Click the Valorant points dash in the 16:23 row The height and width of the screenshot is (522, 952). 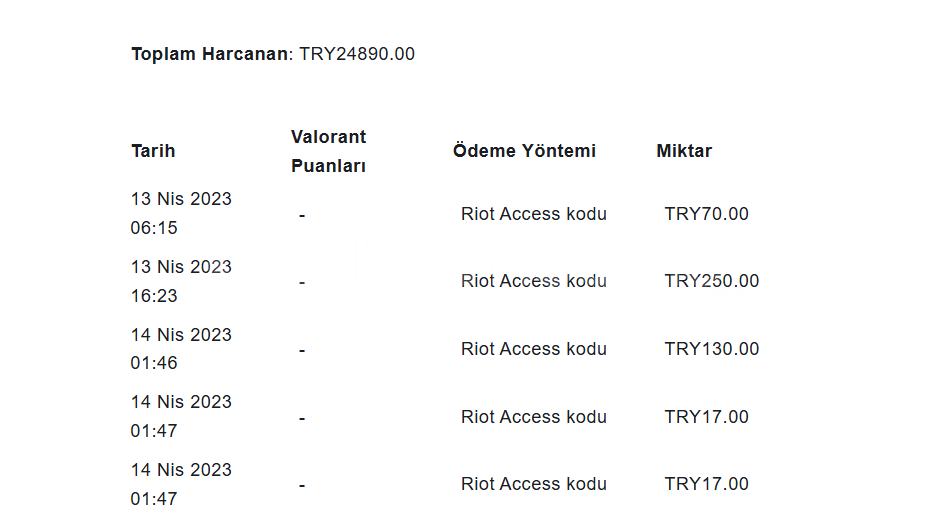302,282
